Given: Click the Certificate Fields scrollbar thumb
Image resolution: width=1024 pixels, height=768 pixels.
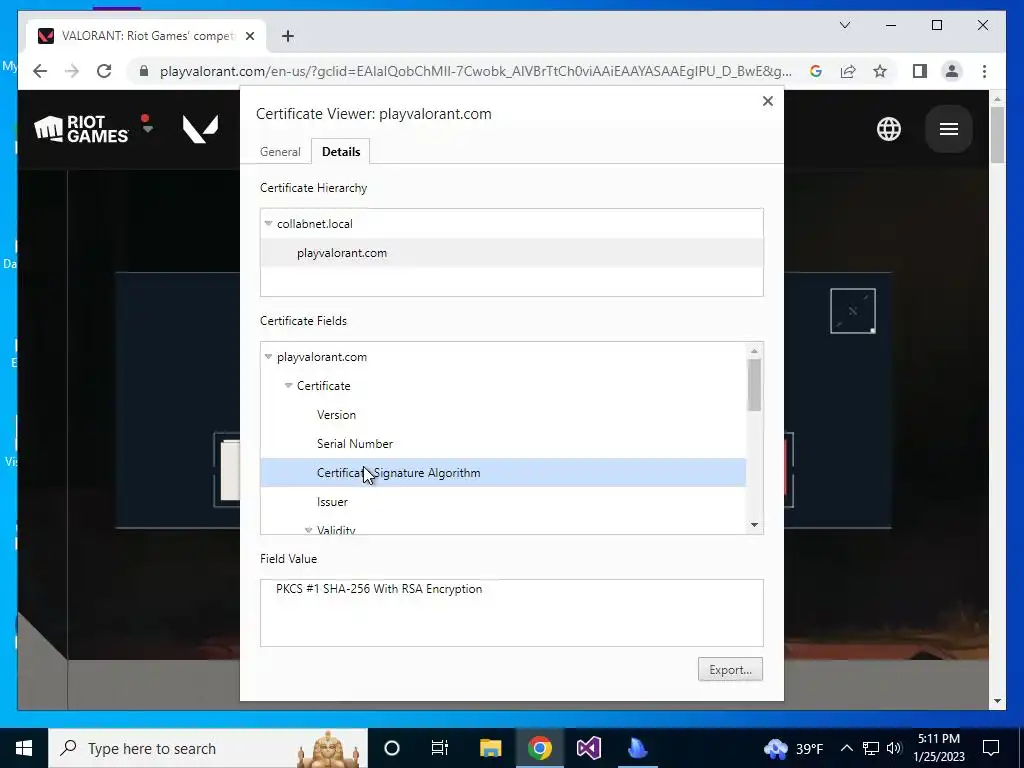Looking at the screenshot, I should pyautogui.click(x=754, y=385).
